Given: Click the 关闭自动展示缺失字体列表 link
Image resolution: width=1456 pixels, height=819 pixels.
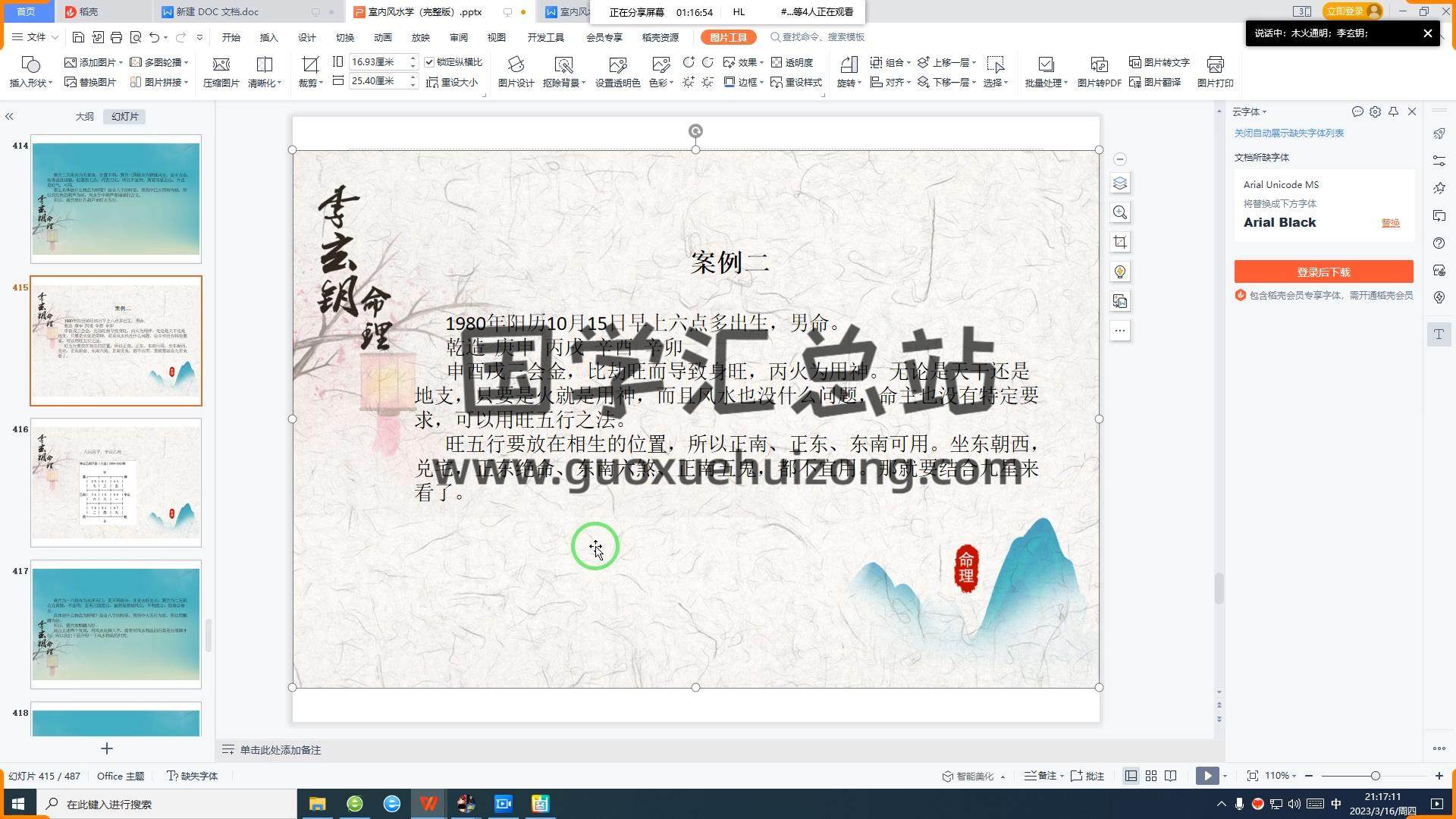Looking at the screenshot, I should pyautogui.click(x=1288, y=133).
